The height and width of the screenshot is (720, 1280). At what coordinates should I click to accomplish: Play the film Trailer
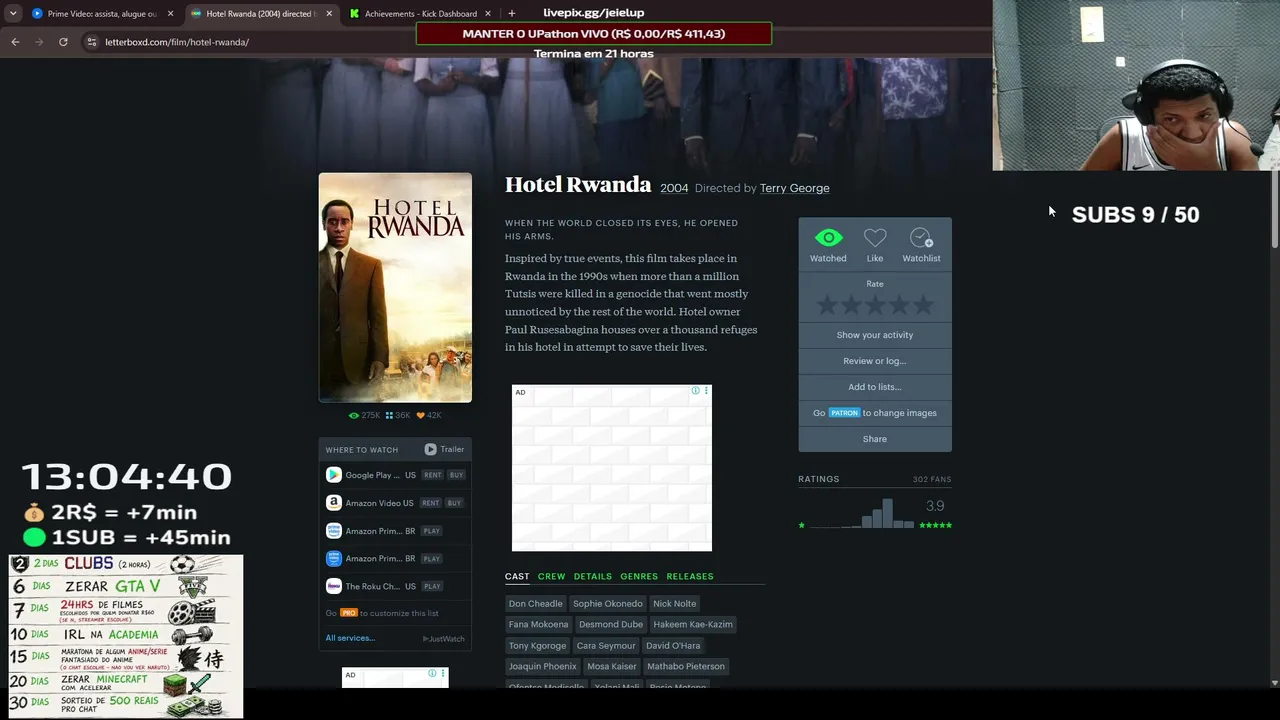(x=444, y=450)
